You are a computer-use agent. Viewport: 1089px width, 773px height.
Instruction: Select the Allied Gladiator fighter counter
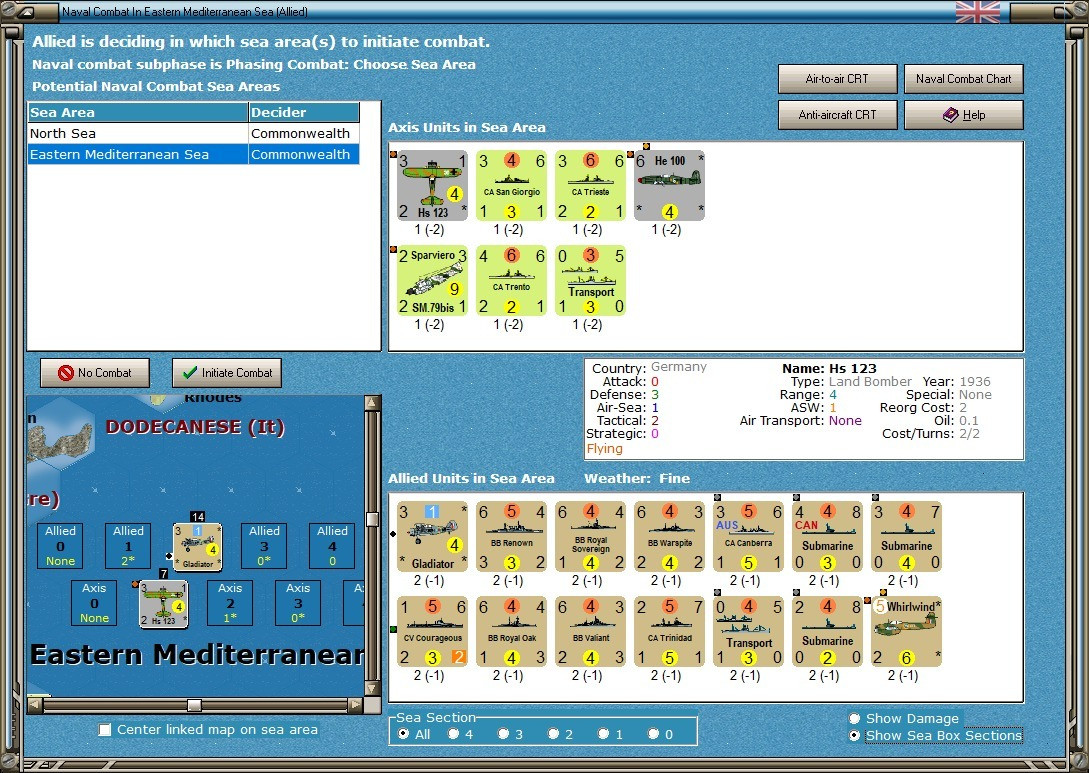click(432, 537)
